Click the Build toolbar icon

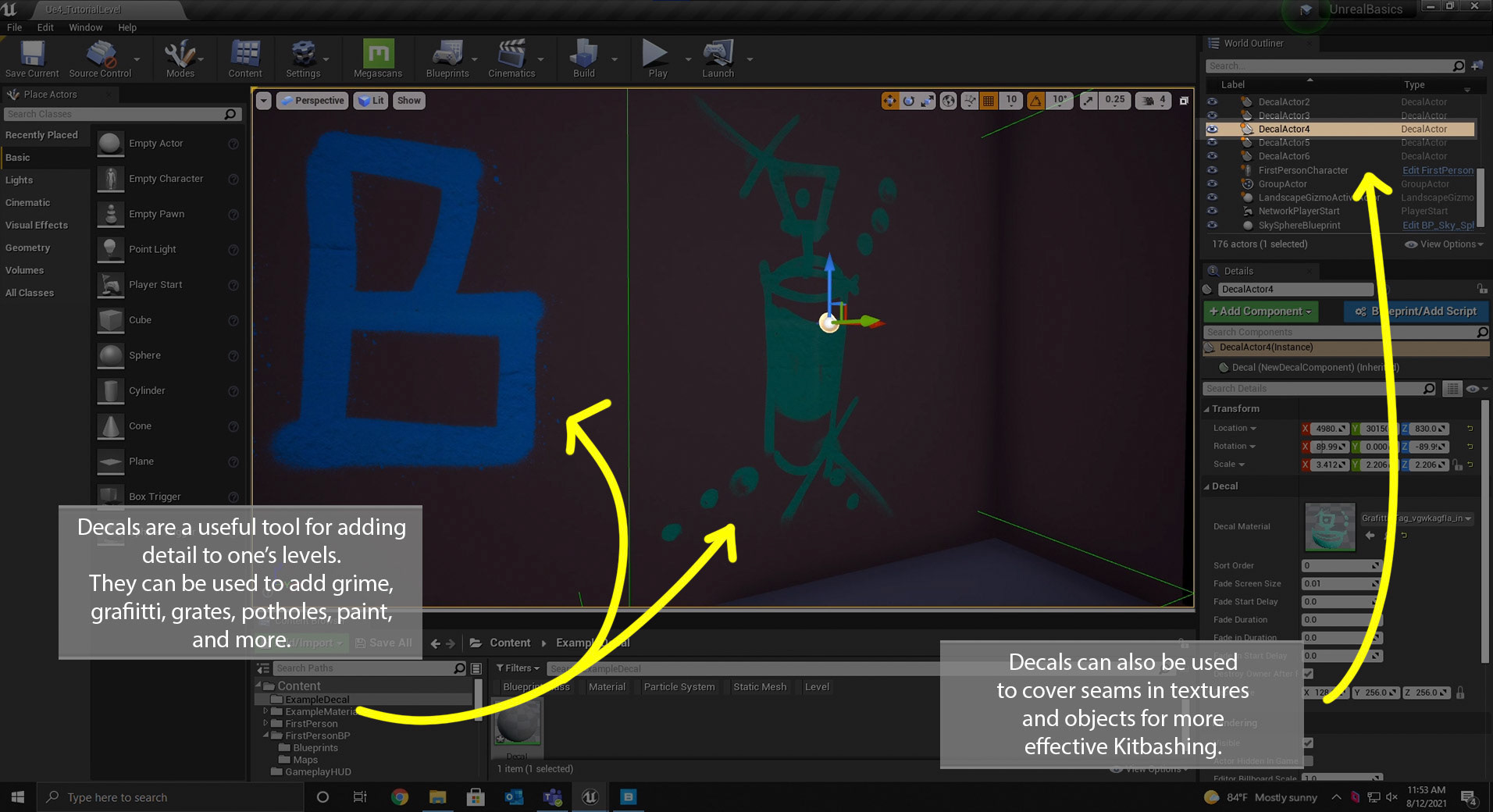coord(584,59)
